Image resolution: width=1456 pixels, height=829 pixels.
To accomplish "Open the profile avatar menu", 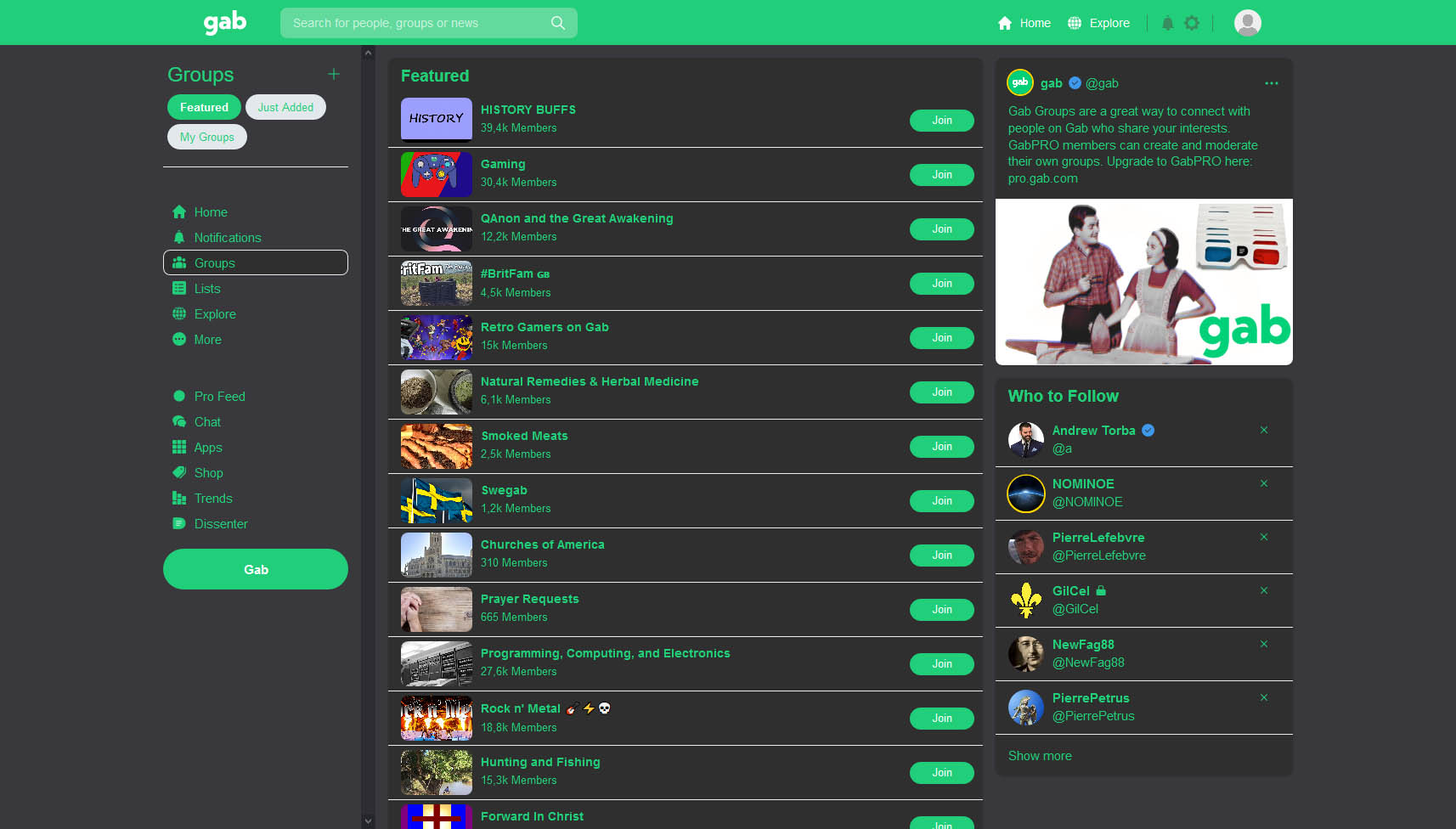I will pos(1248,23).
